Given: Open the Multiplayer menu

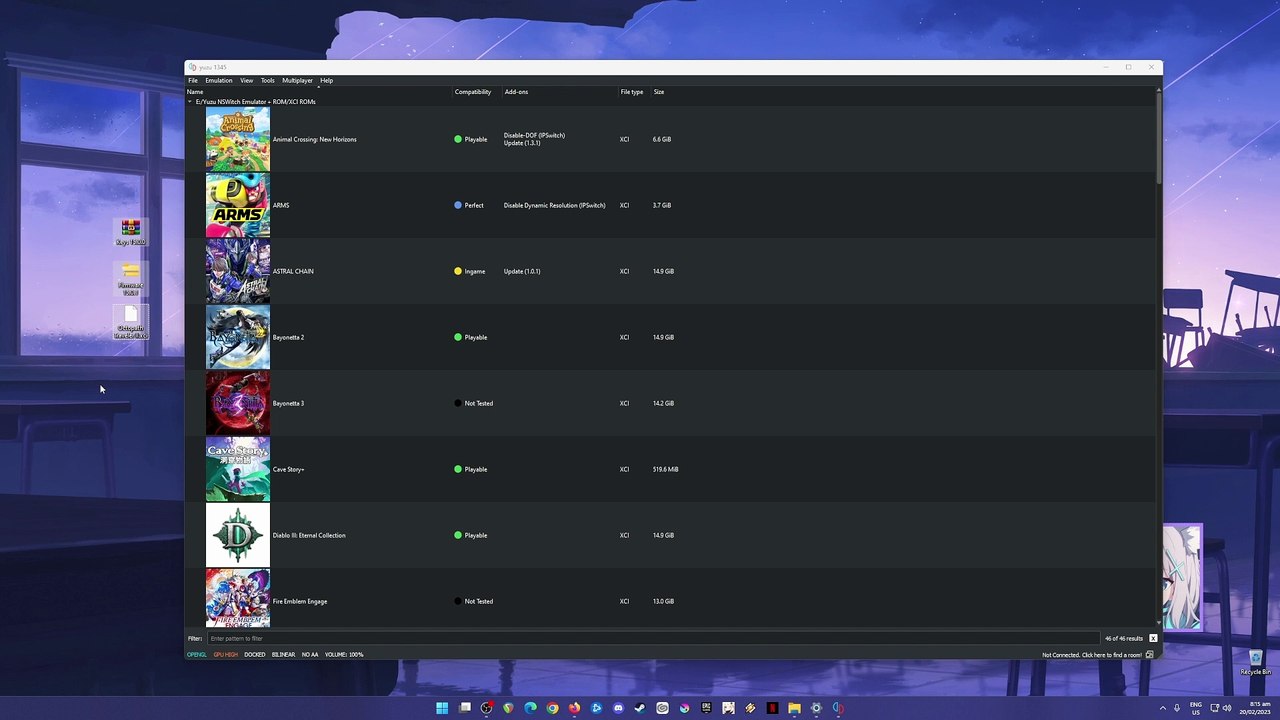Looking at the screenshot, I should click(297, 80).
